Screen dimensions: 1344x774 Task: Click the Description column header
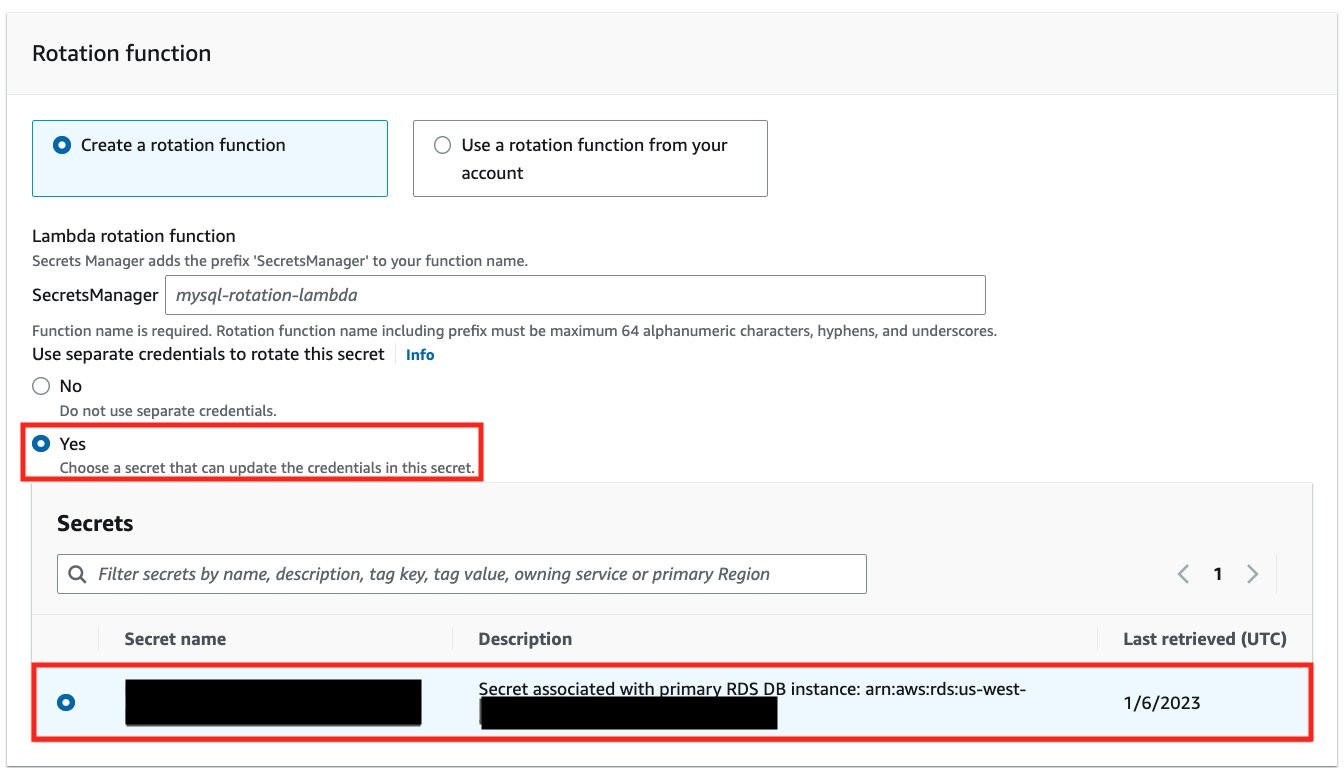[525, 639]
